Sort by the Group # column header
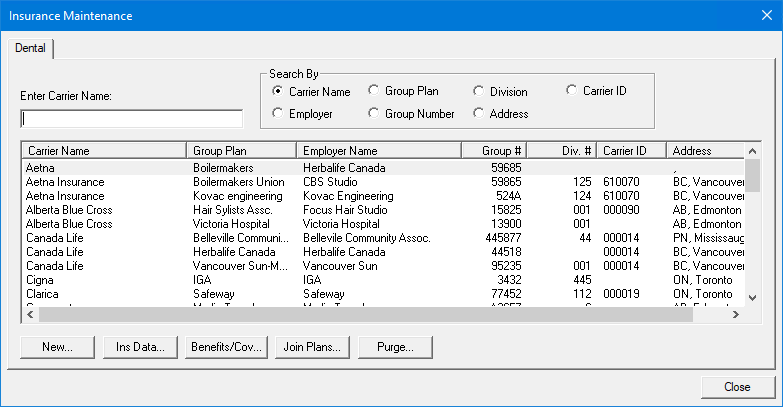 pyautogui.click(x=494, y=150)
